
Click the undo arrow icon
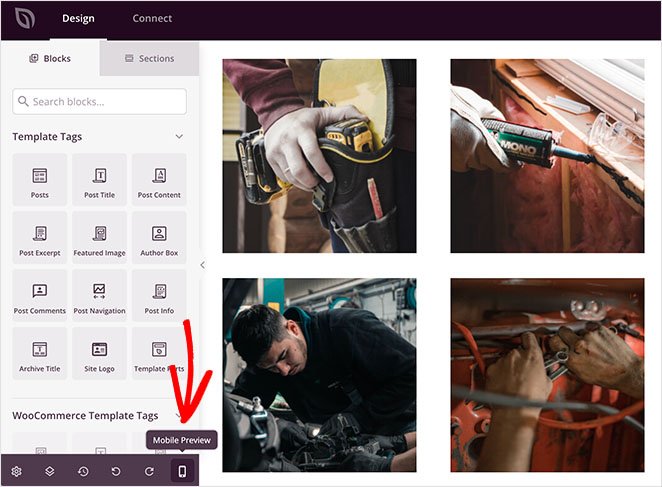[116, 471]
